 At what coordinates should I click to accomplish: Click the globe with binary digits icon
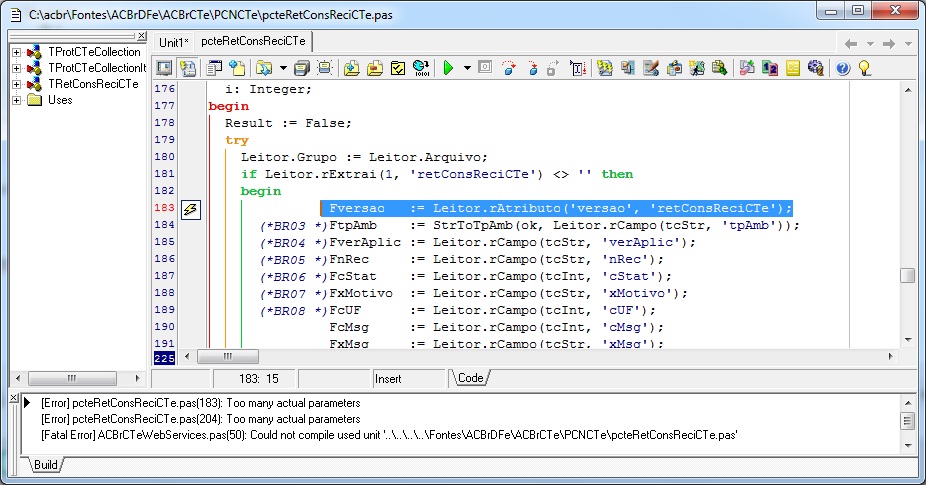[x=421, y=69]
